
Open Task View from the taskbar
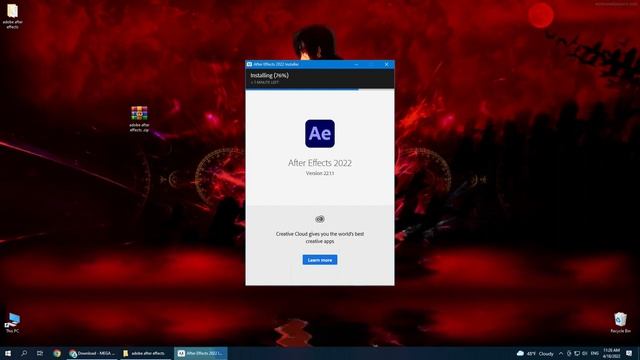pos(40,353)
